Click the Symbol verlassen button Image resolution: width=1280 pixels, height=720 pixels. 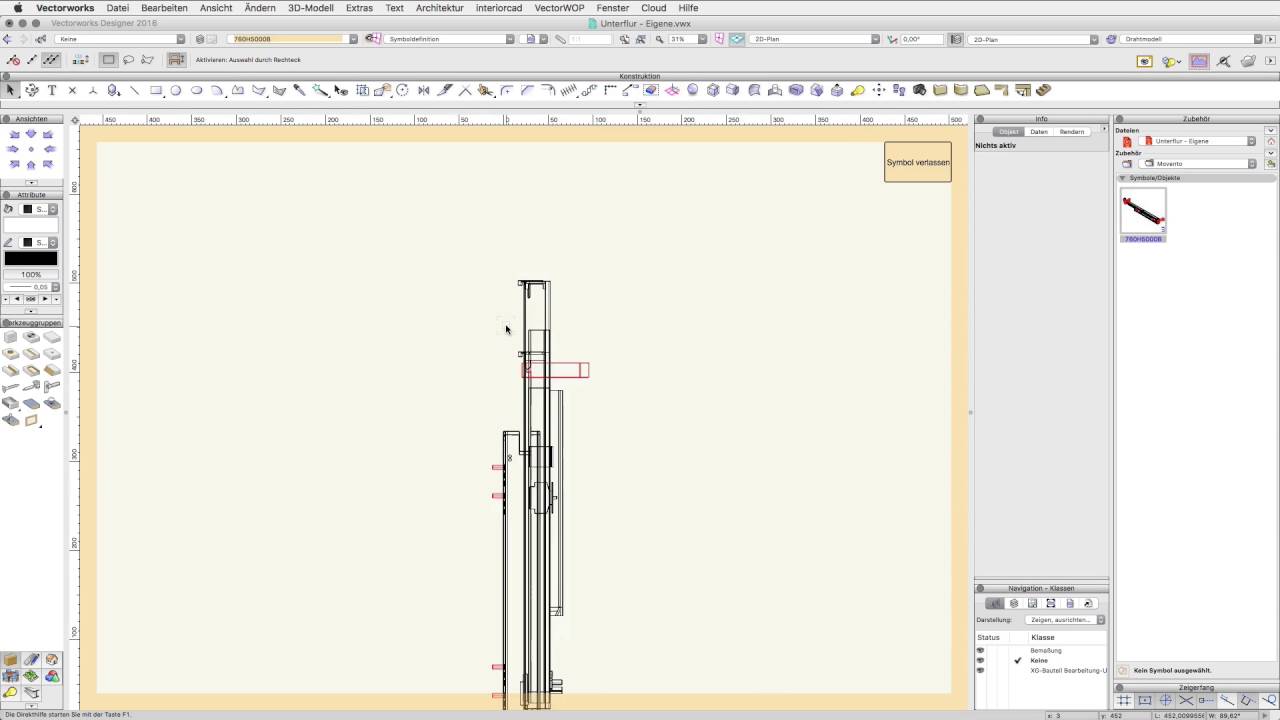917,162
